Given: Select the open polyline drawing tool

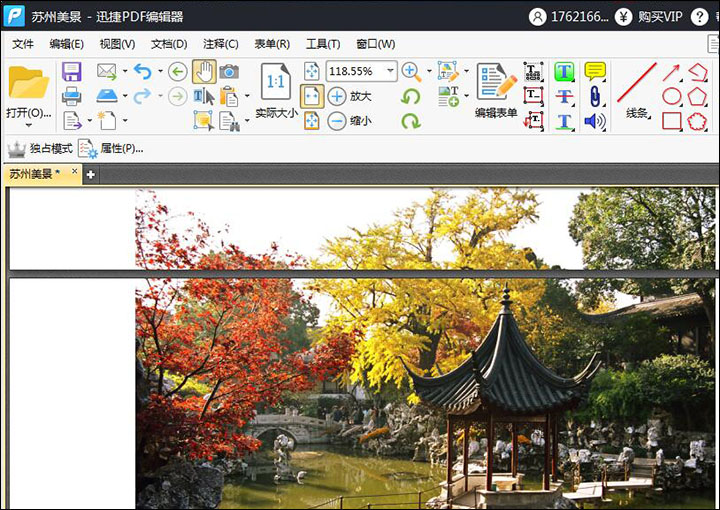Looking at the screenshot, I should pos(698,72).
